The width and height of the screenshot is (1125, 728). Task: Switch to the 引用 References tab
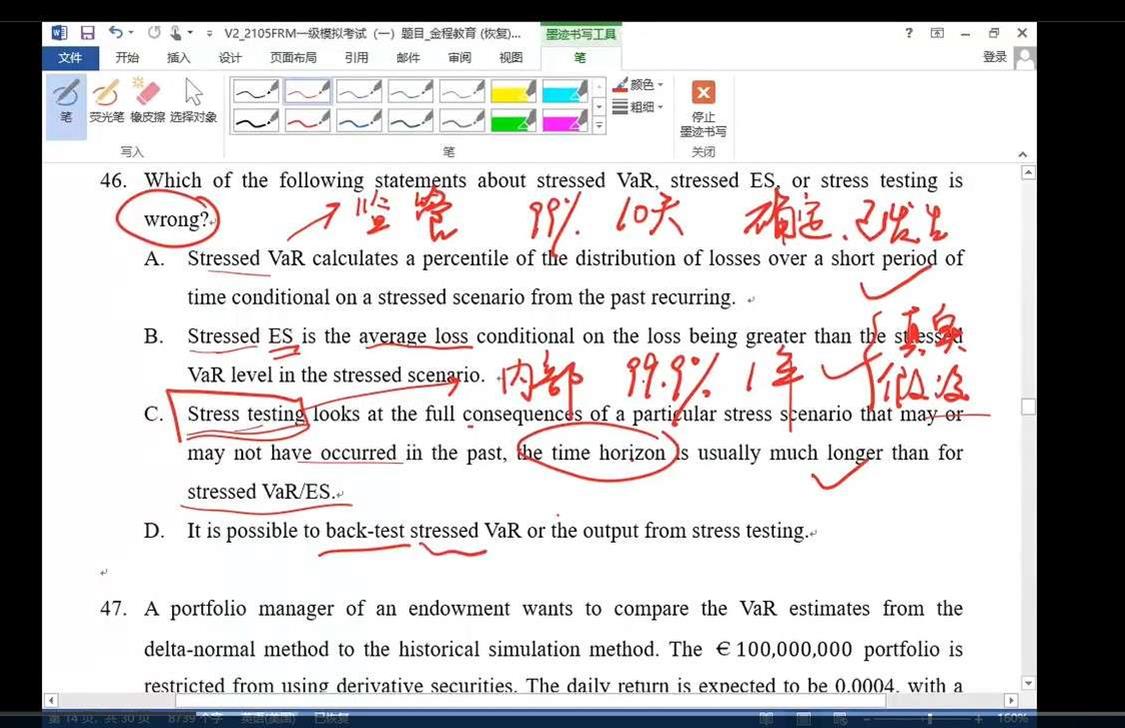(x=357, y=58)
